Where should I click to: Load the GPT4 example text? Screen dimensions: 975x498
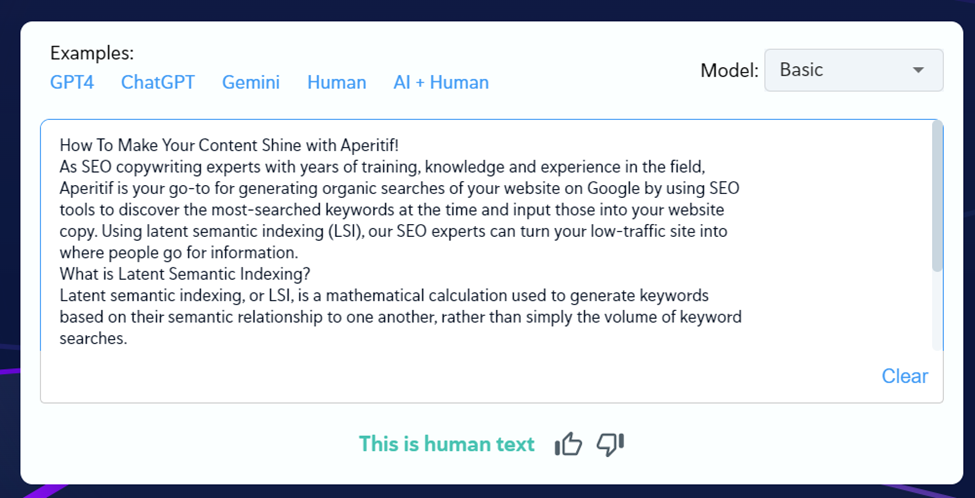(x=72, y=82)
